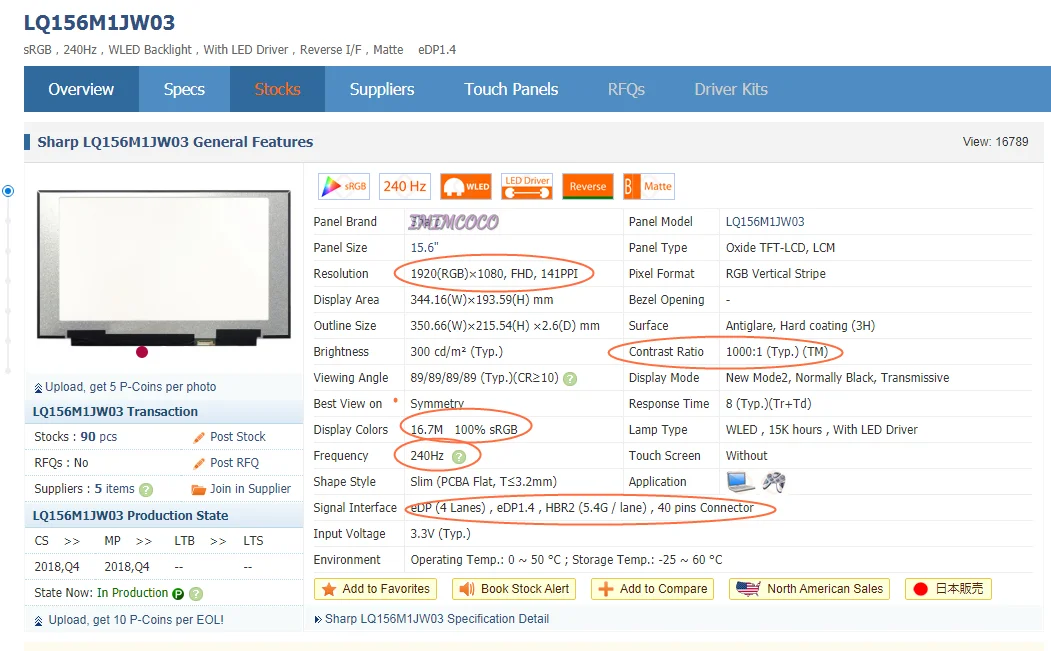Image resolution: width=1051 pixels, height=651 pixels.
Task: Click help icon beside State Now
Action: pos(196,594)
